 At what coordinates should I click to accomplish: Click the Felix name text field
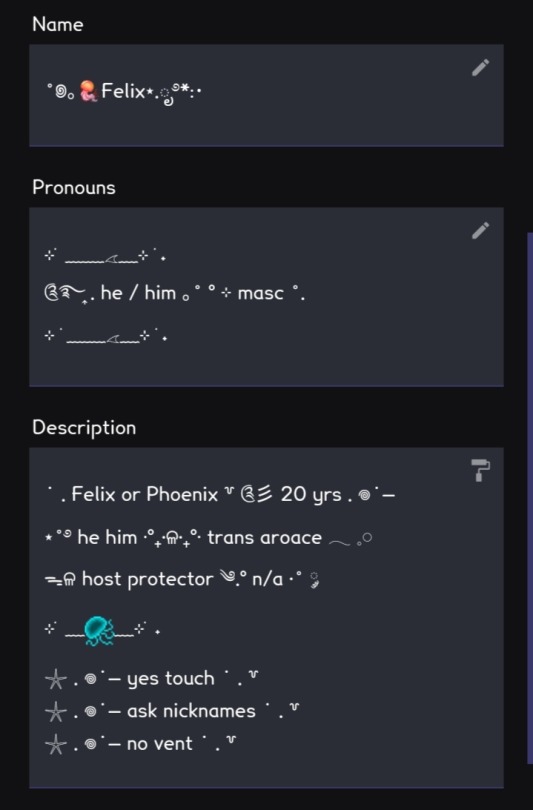coord(266,96)
